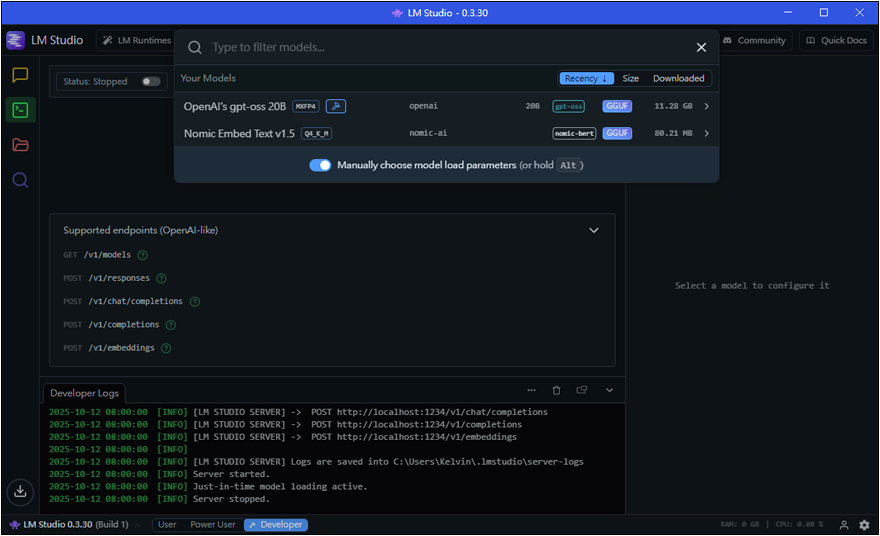Sort models by Downloaded

(678, 78)
